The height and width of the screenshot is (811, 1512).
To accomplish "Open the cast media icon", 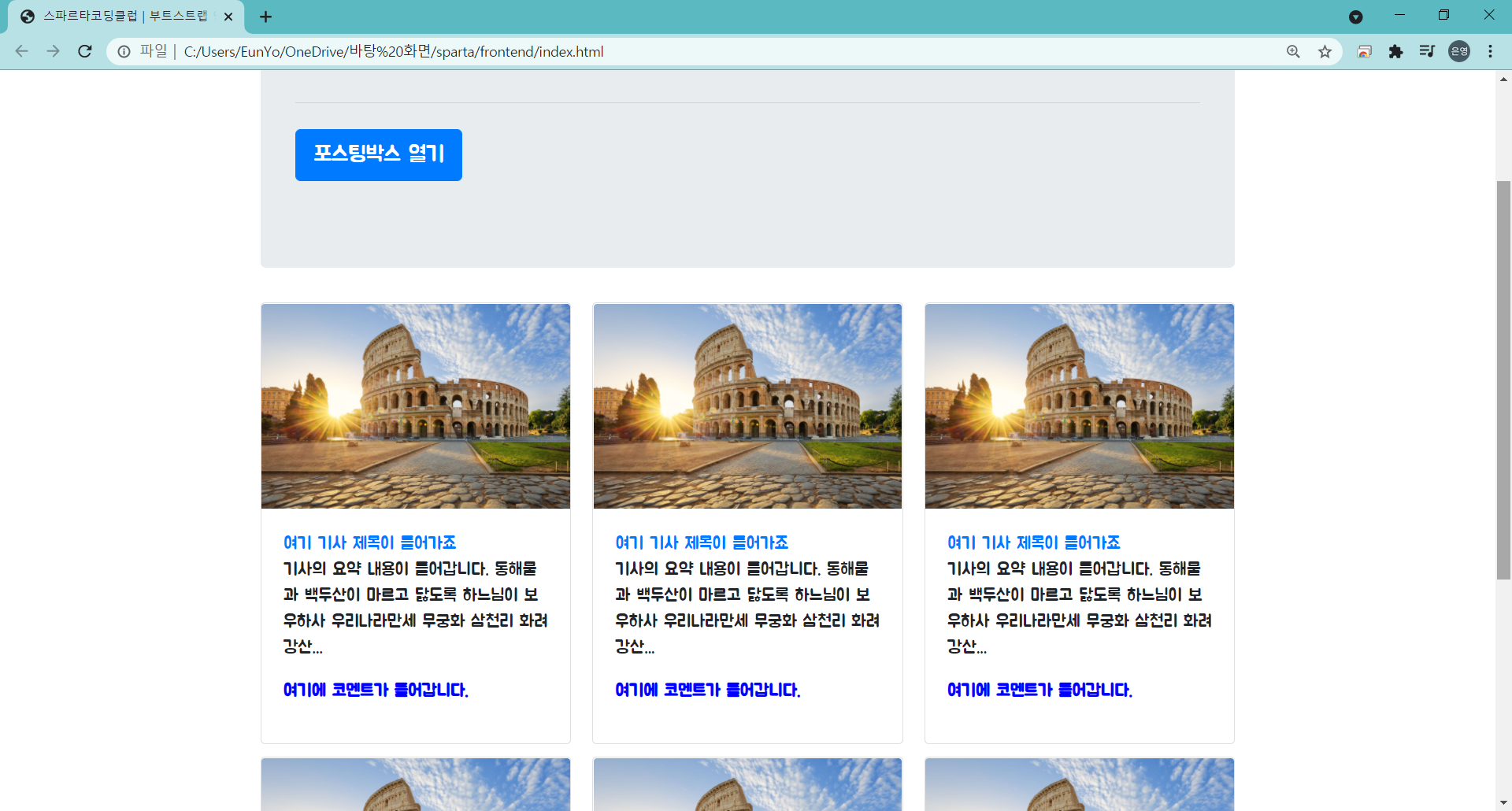I will [1365, 51].
